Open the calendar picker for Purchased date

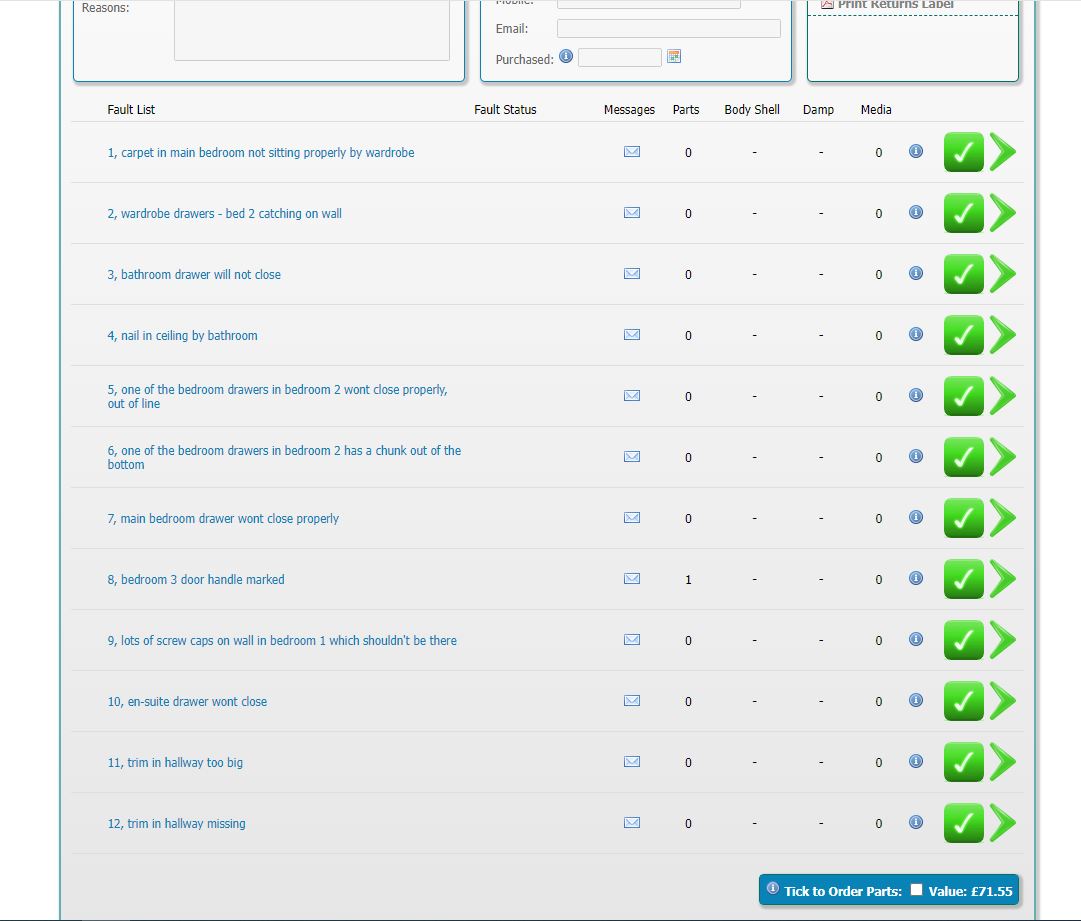click(x=674, y=57)
